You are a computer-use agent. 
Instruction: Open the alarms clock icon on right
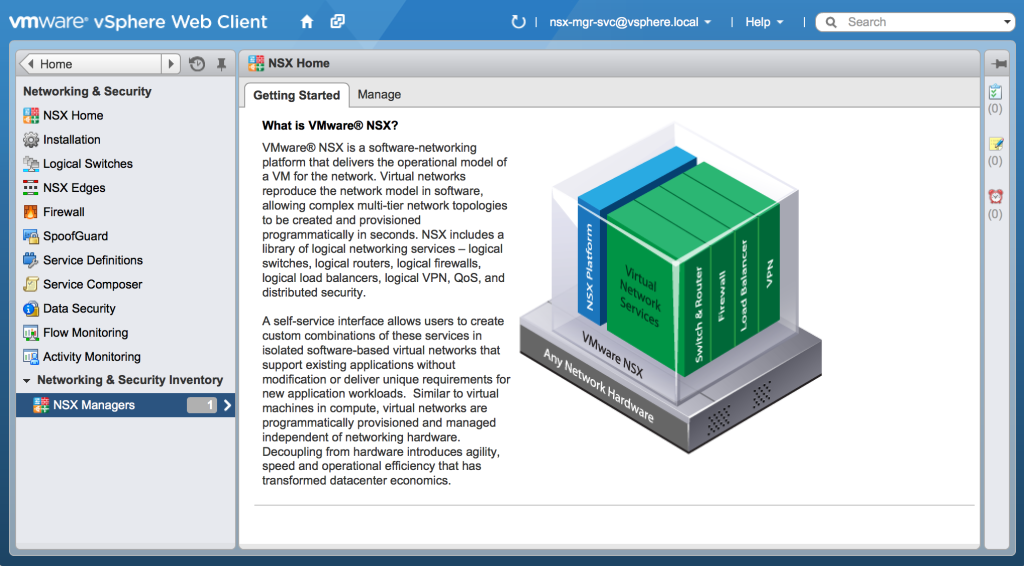click(995, 196)
